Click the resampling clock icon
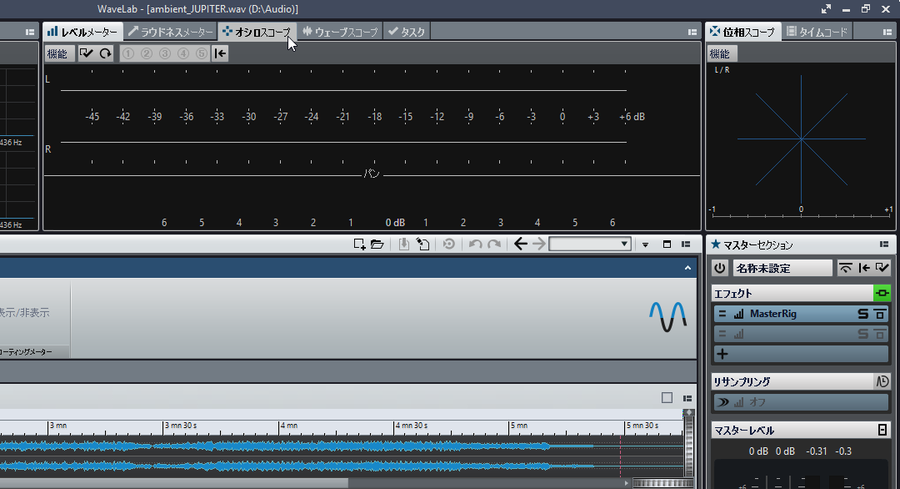The width and height of the screenshot is (900, 489). point(882,382)
